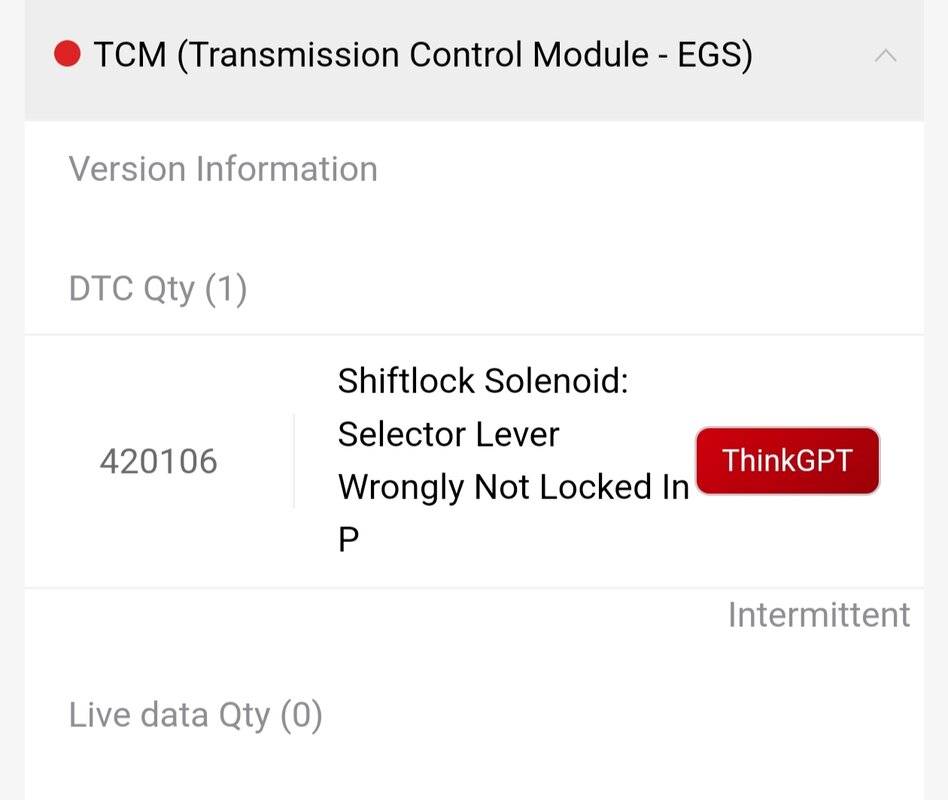Open Live data Qty (0) section
The width and height of the screenshot is (948, 800).
[195, 715]
